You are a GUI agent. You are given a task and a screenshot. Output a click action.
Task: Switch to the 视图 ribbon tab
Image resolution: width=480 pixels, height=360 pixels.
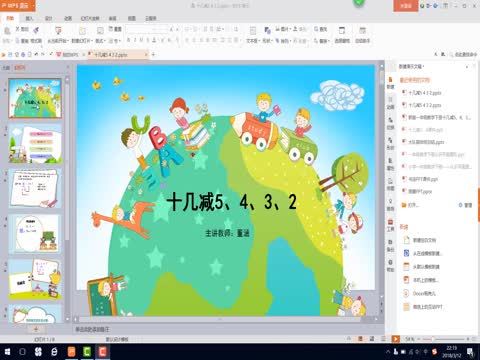pyautogui.click(x=132, y=18)
